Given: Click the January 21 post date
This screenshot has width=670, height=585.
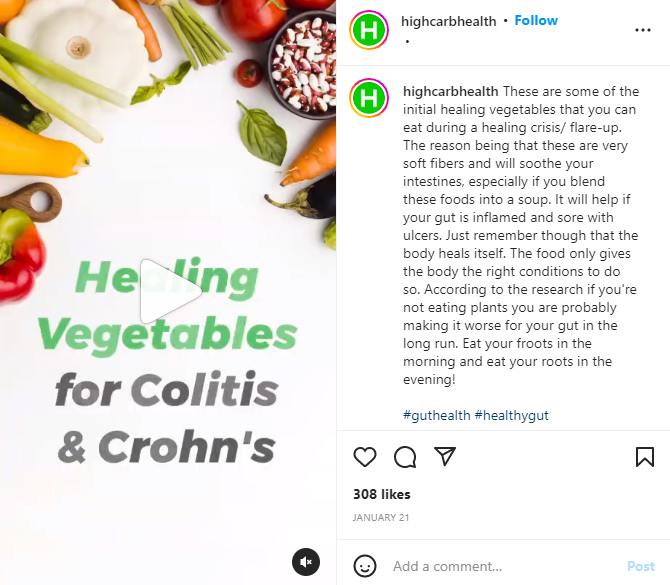Looking at the screenshot, I should click(381, 517).
